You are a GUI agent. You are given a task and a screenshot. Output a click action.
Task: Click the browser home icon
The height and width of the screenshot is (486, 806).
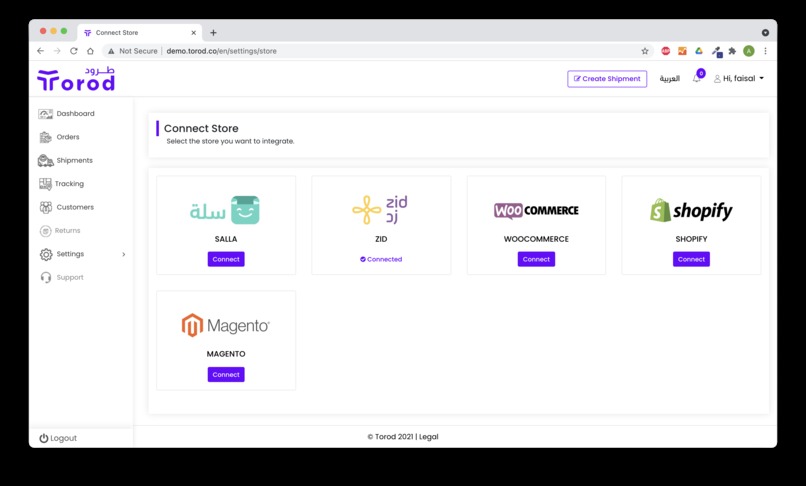[90, 51]
